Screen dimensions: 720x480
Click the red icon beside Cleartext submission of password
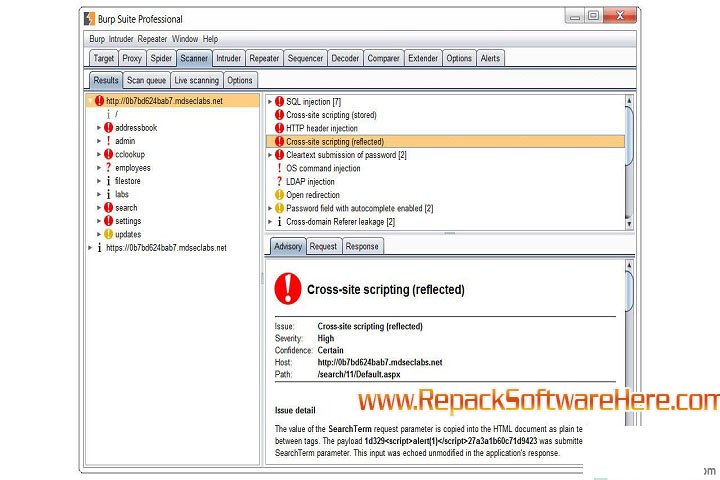point(279,155)
